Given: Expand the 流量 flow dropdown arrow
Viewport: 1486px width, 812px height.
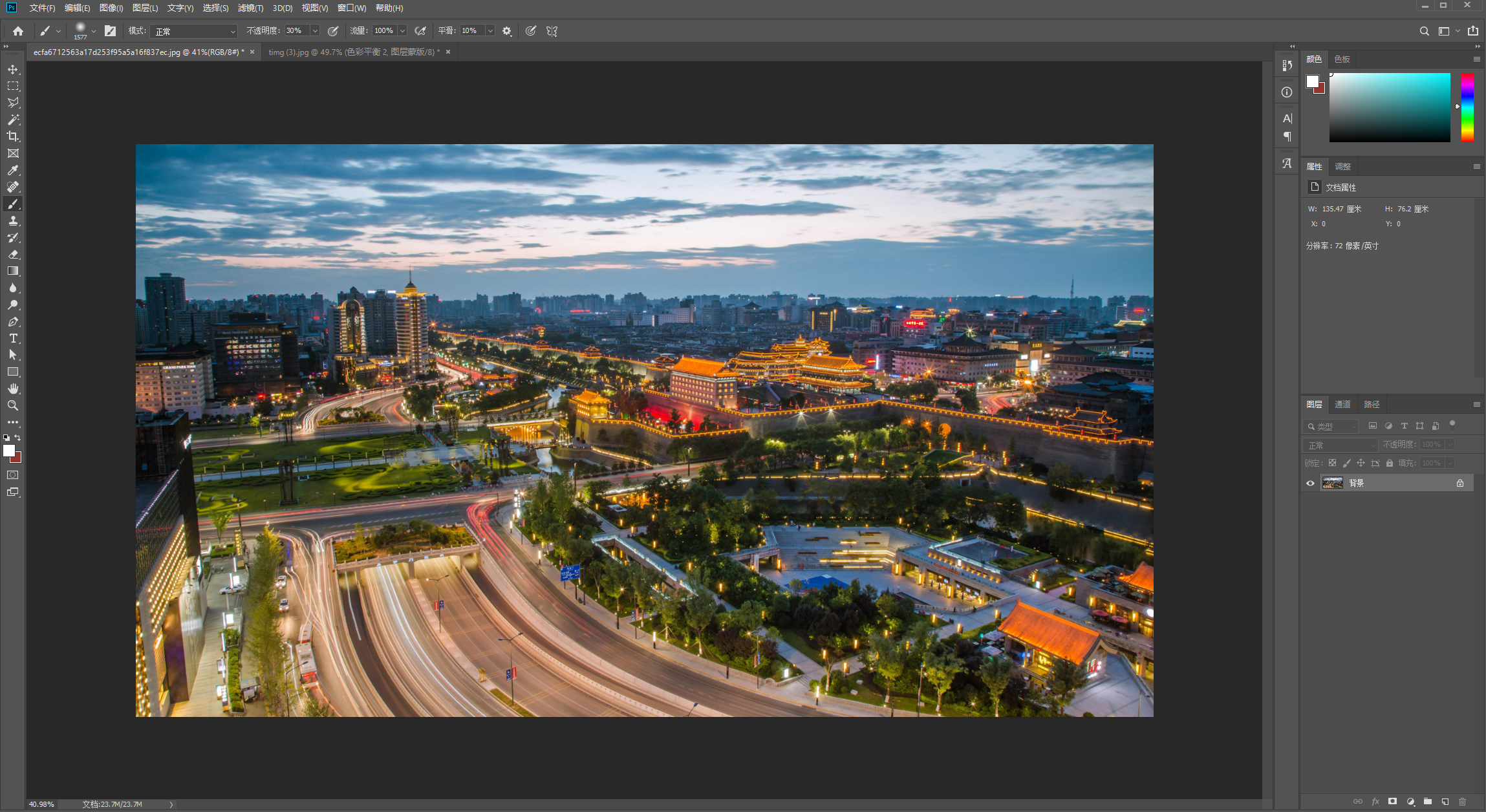Looking at the screenshot, I should point(402,31).
